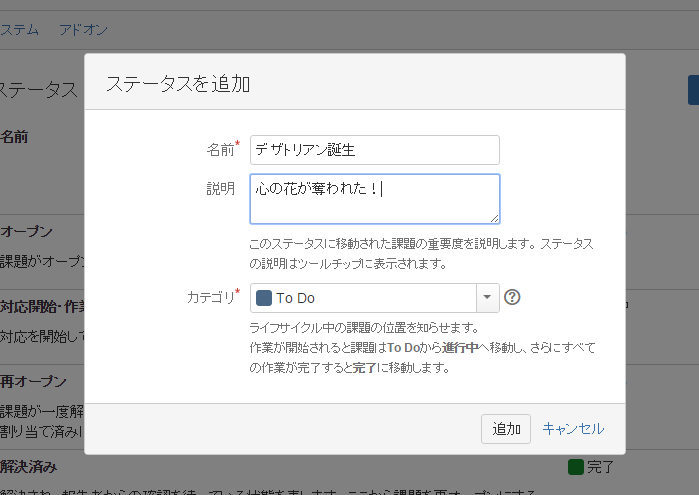This screenshot has height=495, width=699.
Task: Open the カテゴリ dropdown arrow
Action: [x=488, y=297]
